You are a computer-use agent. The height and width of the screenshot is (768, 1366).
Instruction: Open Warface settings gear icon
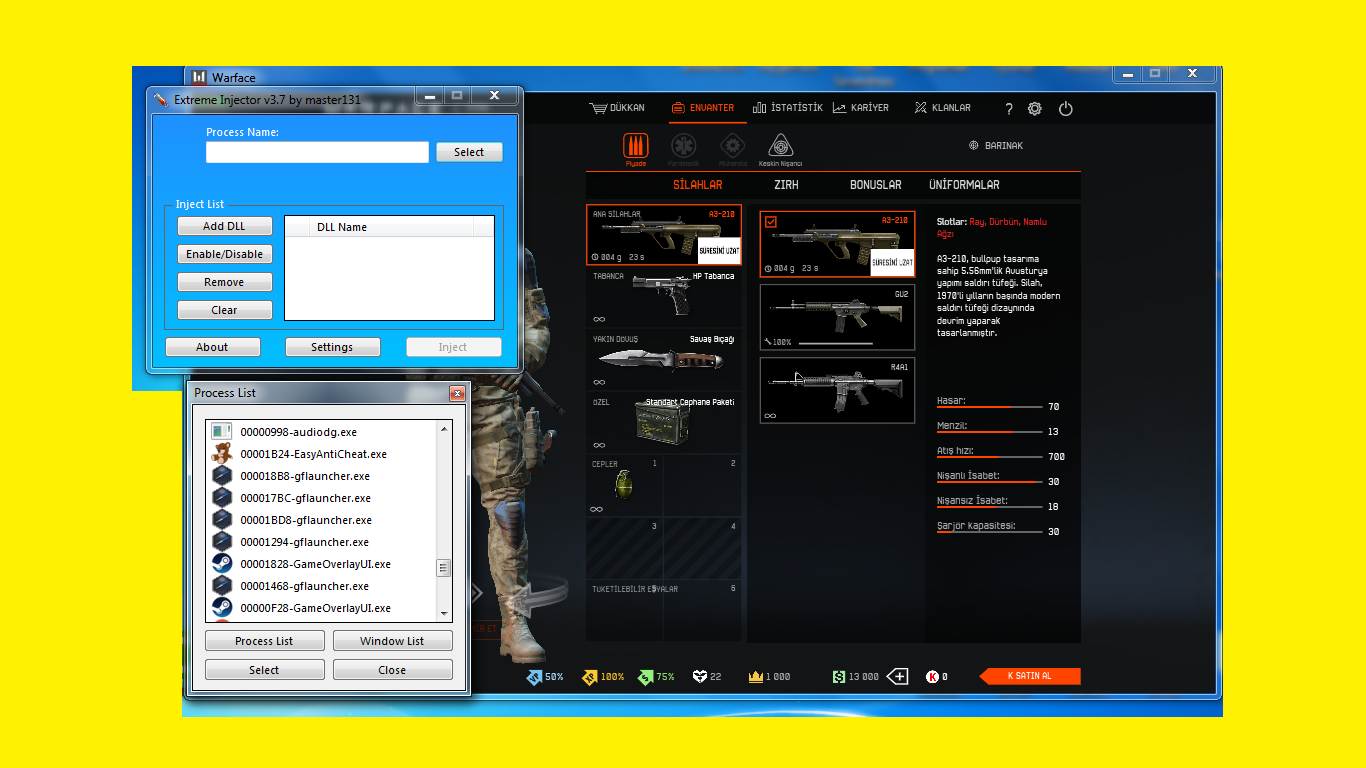(1035, 109)
